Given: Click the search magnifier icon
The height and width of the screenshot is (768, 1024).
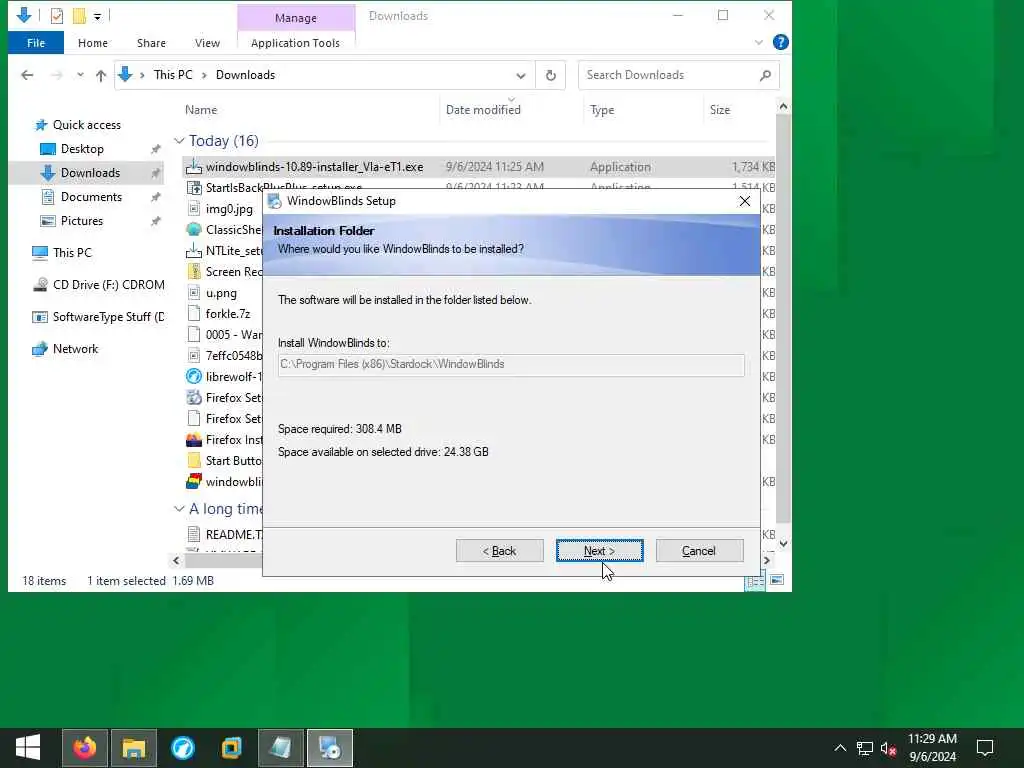Looking at the screenshot, I should pos(765,75).
